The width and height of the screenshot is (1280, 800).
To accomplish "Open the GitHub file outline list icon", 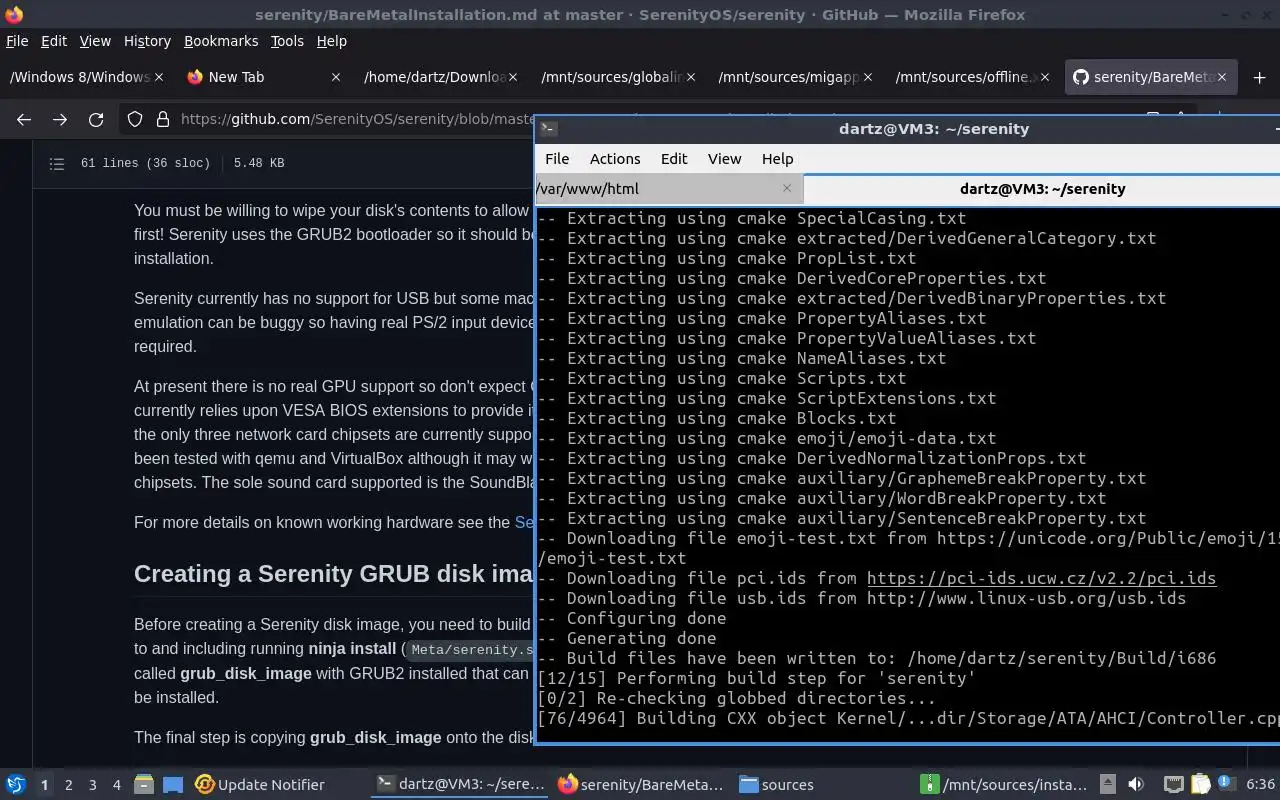I will click(57, 163).
